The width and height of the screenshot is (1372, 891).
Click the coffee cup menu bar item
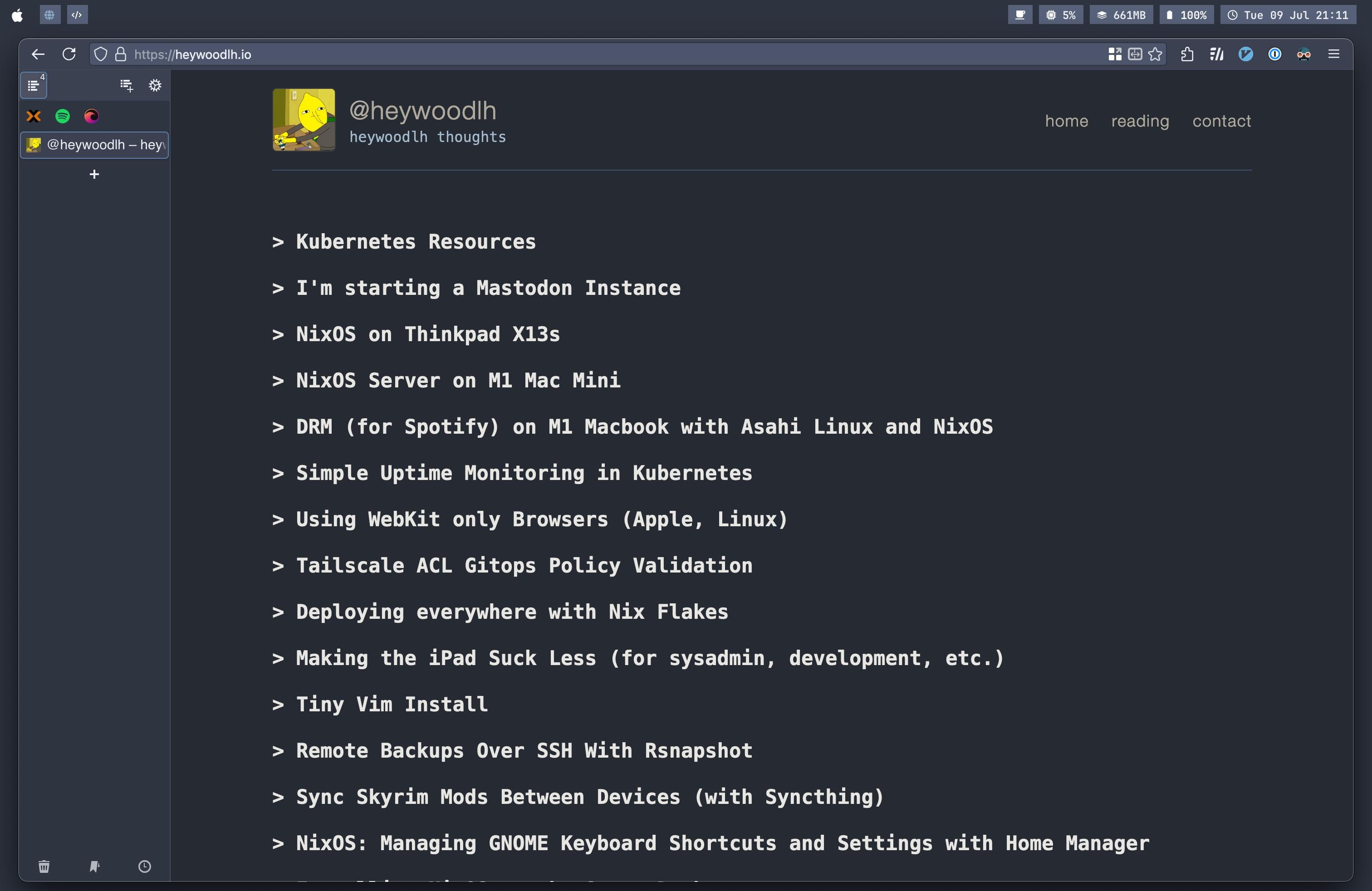[1020, 15]
